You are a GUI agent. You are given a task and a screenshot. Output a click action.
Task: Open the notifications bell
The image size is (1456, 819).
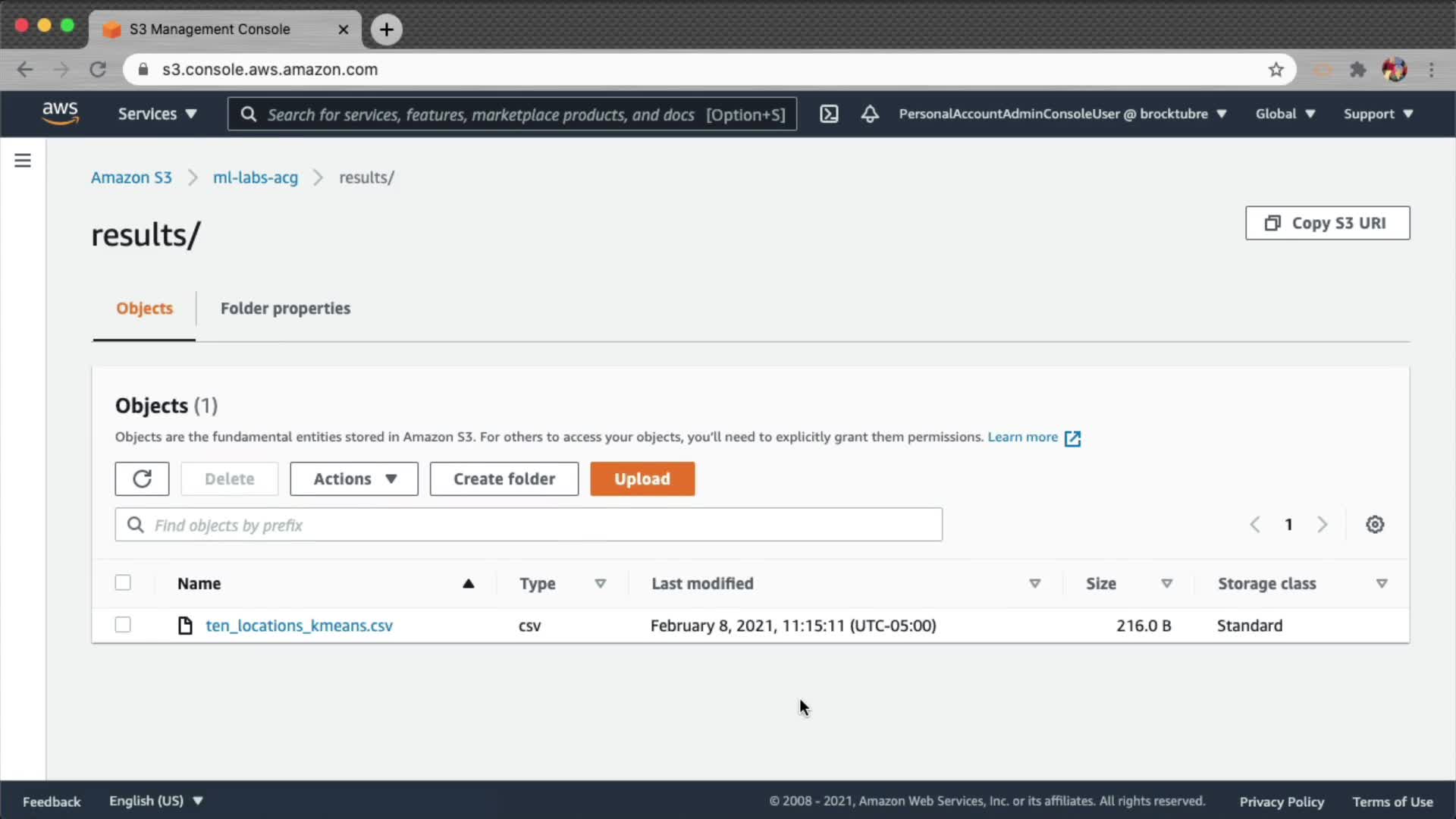[x=870, y=114]
